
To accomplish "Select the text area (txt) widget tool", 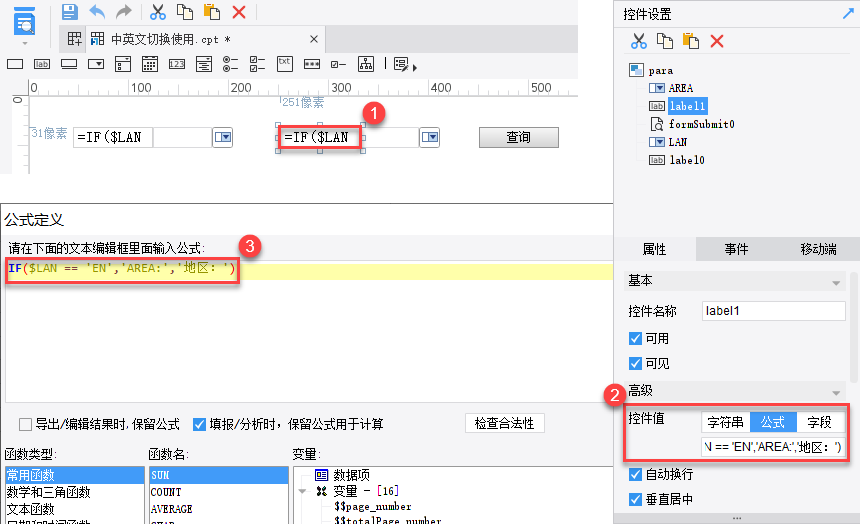I will point(285,64).
